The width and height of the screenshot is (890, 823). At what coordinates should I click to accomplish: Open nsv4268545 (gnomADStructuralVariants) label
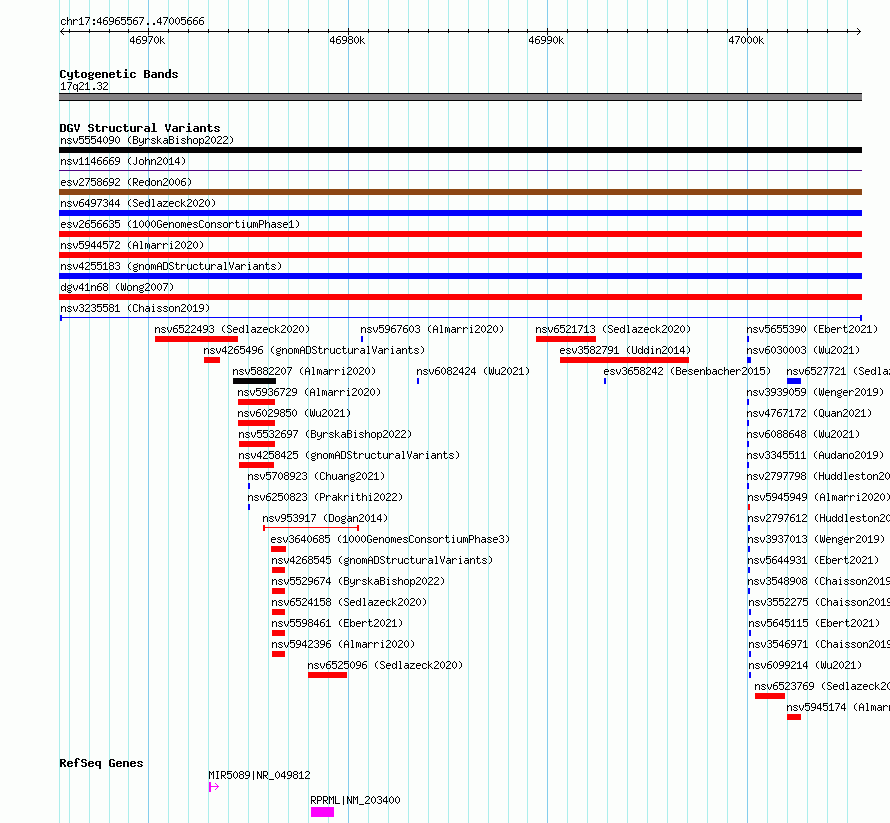(x=382, y=560)
